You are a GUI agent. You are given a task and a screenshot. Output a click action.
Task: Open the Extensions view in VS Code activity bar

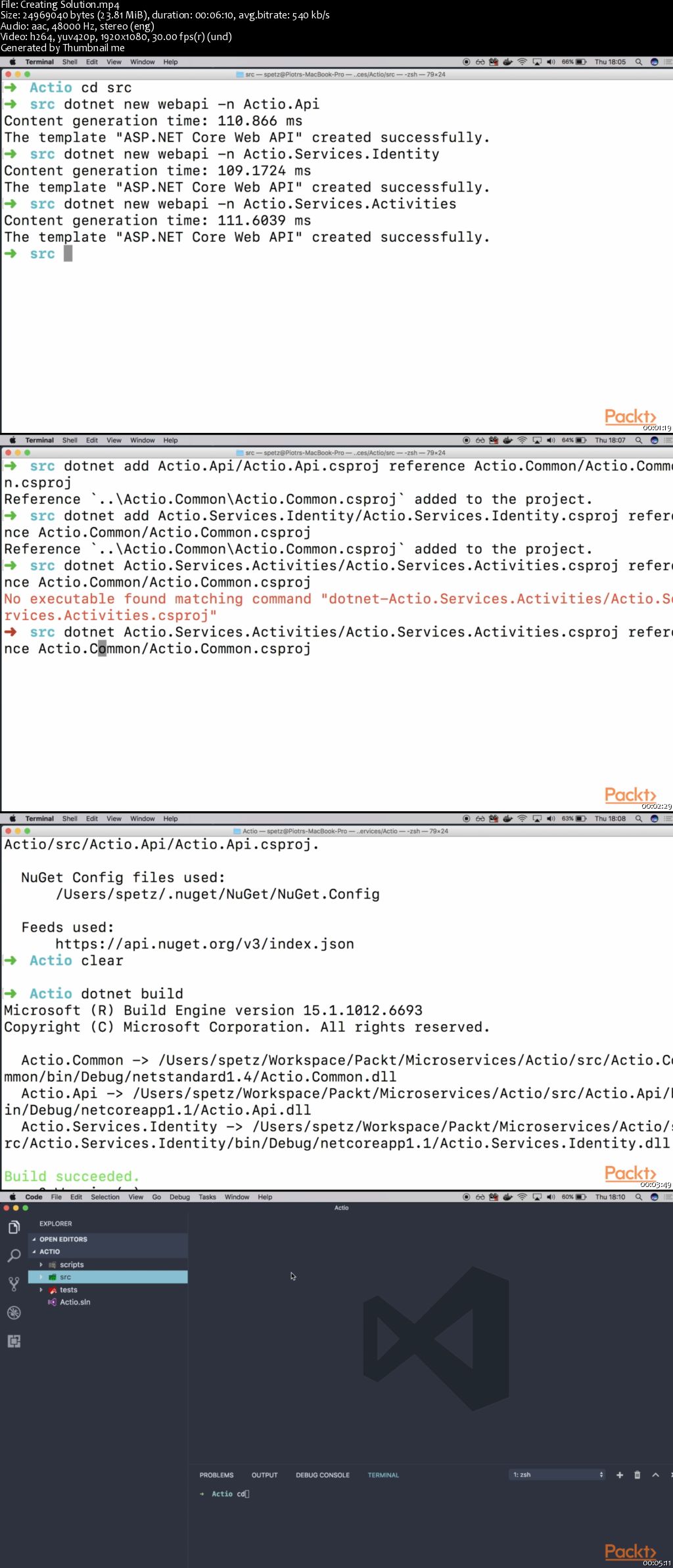pyautogui.click(x=14, y=1341)
